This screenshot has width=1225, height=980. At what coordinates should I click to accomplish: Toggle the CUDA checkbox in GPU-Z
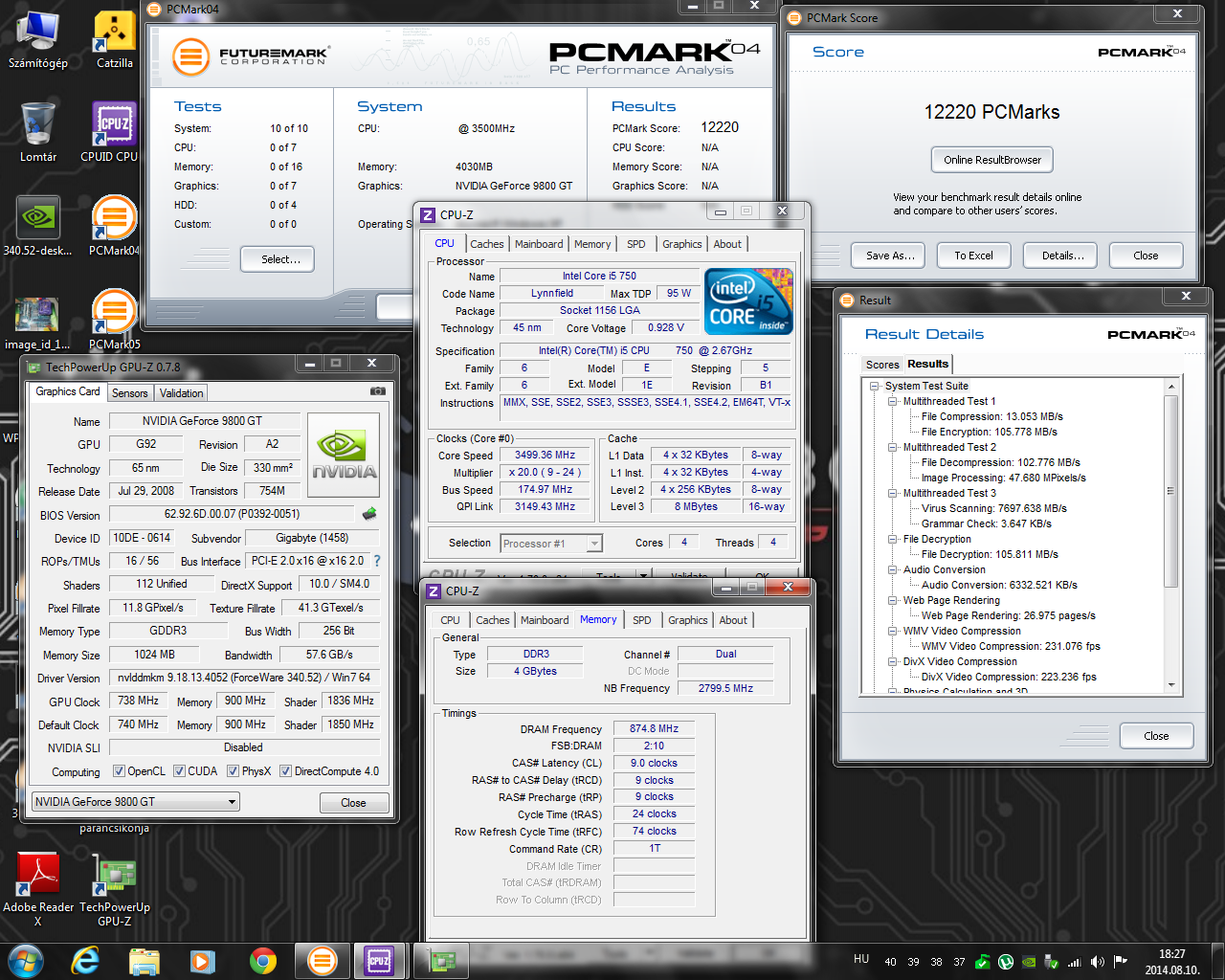(x=179, y=771)
